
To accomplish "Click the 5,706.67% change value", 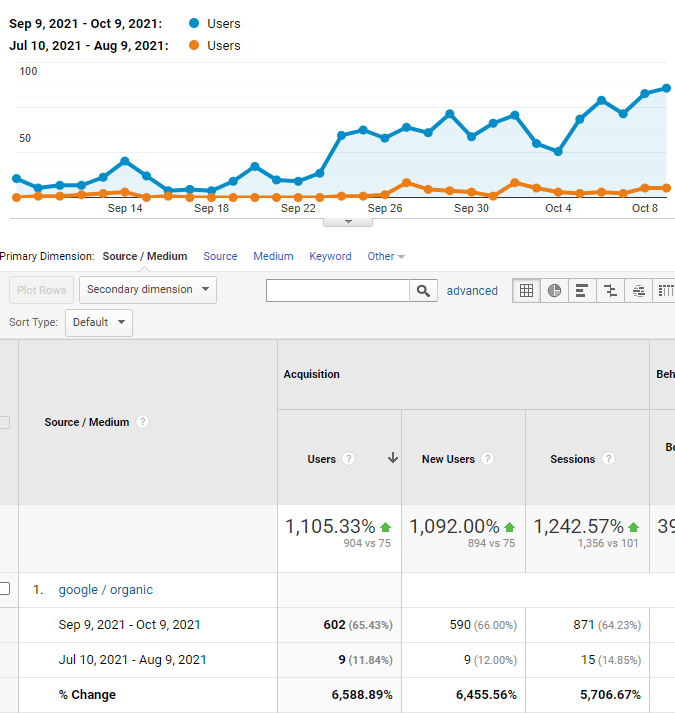I will [610, 695].
